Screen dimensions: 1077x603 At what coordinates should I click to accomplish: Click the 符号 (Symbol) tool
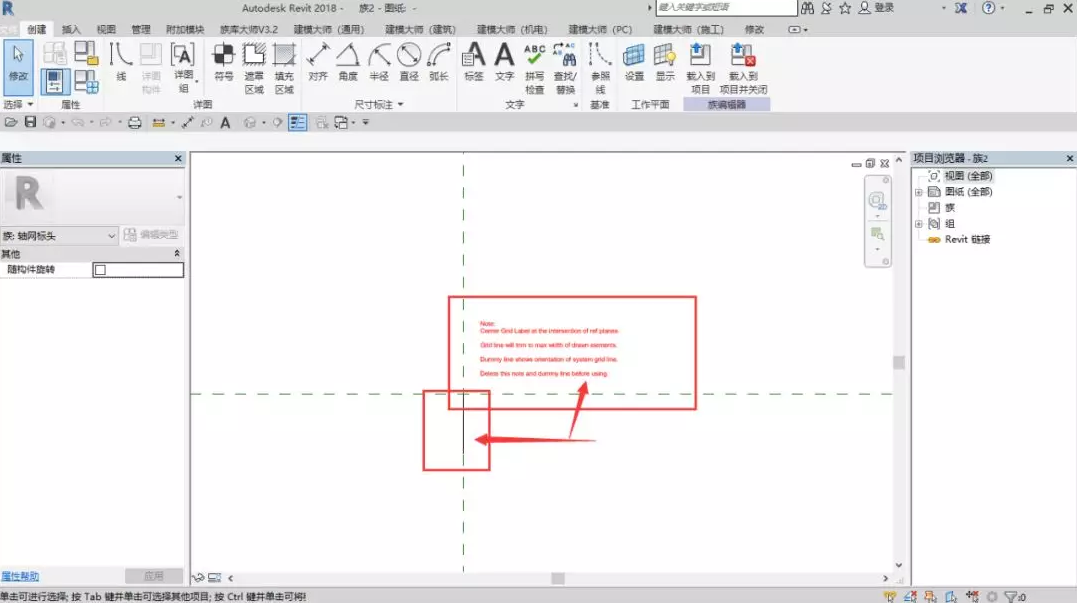tap(224, 61)
